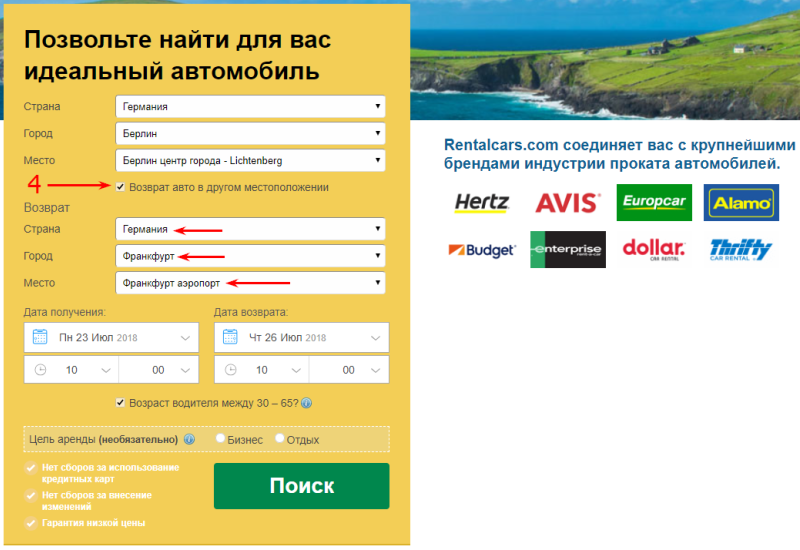This screenshot has height=550, width=800.
Task: Click the coastal landscape banner image
Action: pos(605,60)
